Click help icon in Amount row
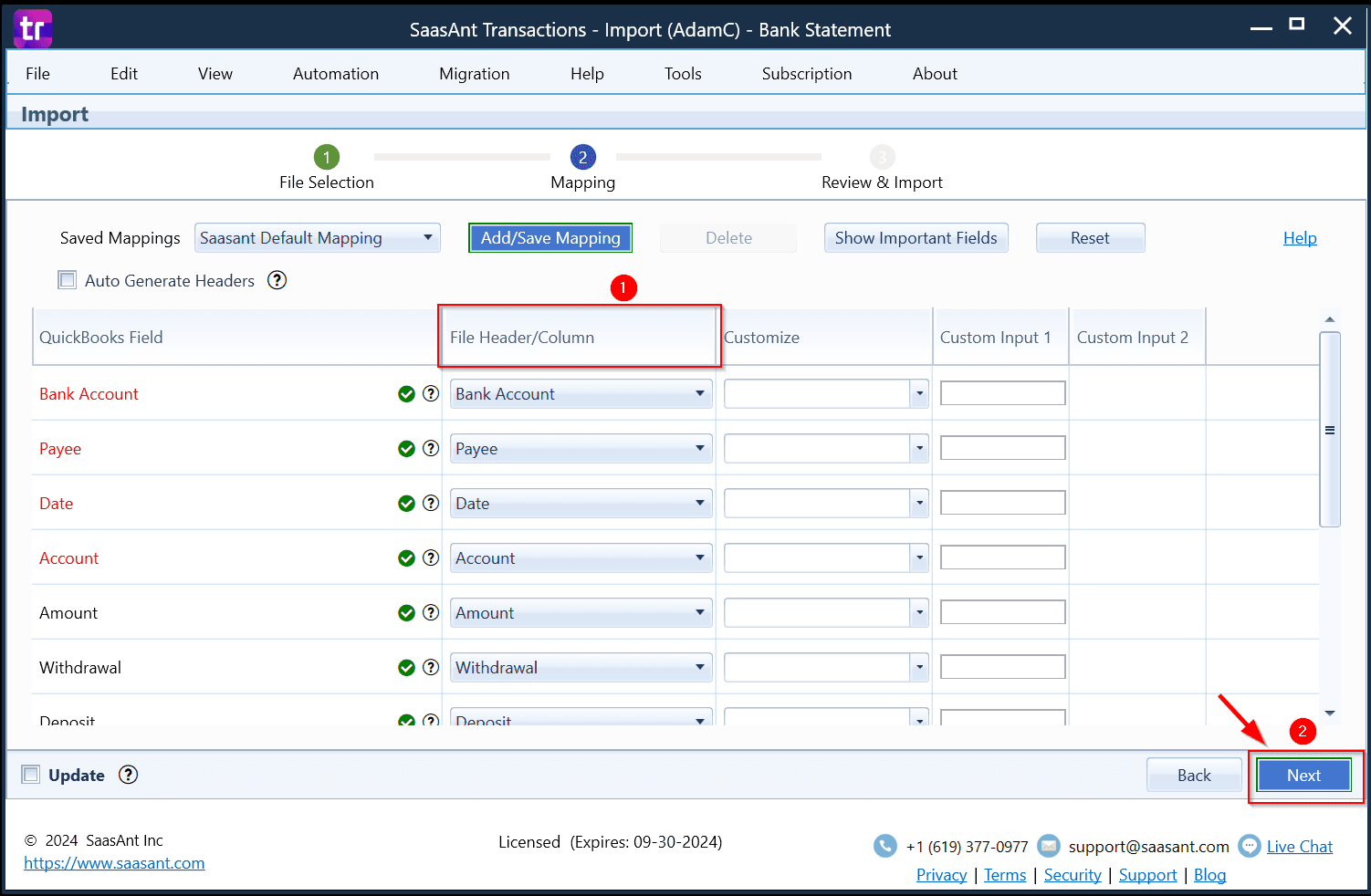This screenshot has height=896, width=1371. [431, 612]
